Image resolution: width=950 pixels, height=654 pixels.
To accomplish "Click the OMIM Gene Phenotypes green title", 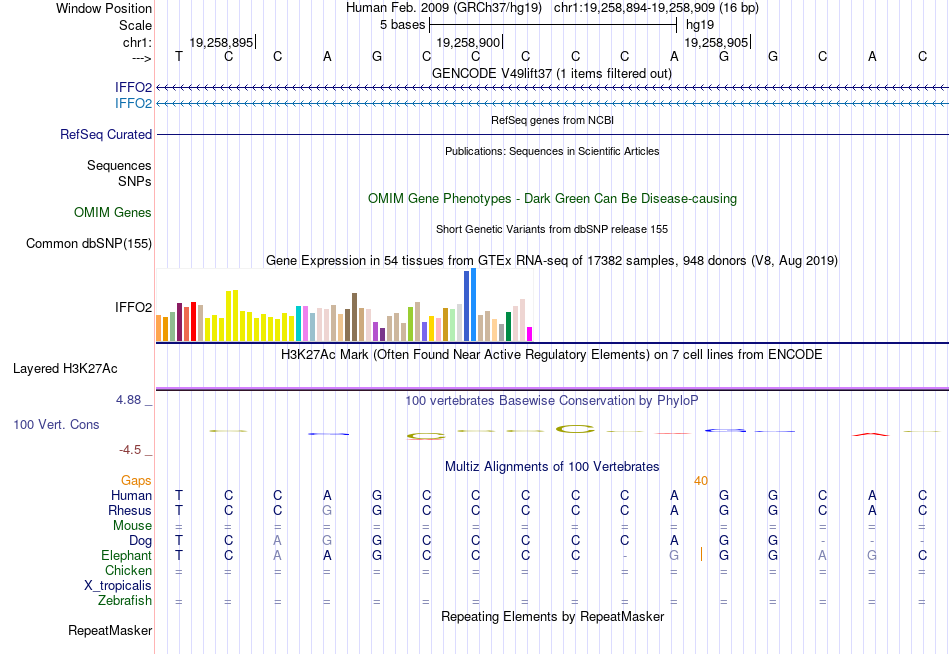I will click(552, 198).
